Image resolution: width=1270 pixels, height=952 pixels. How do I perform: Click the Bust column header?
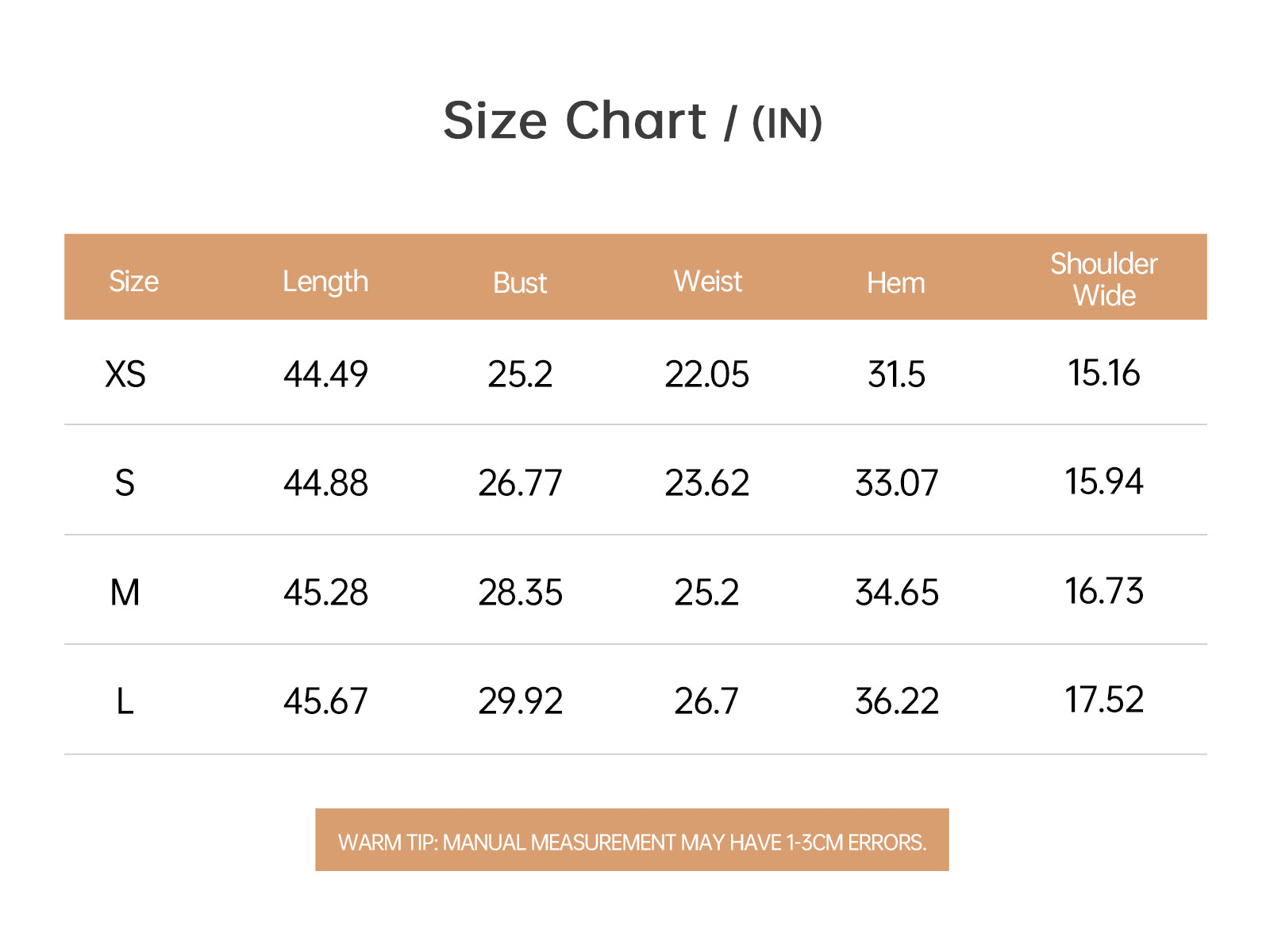coord(520,283)
